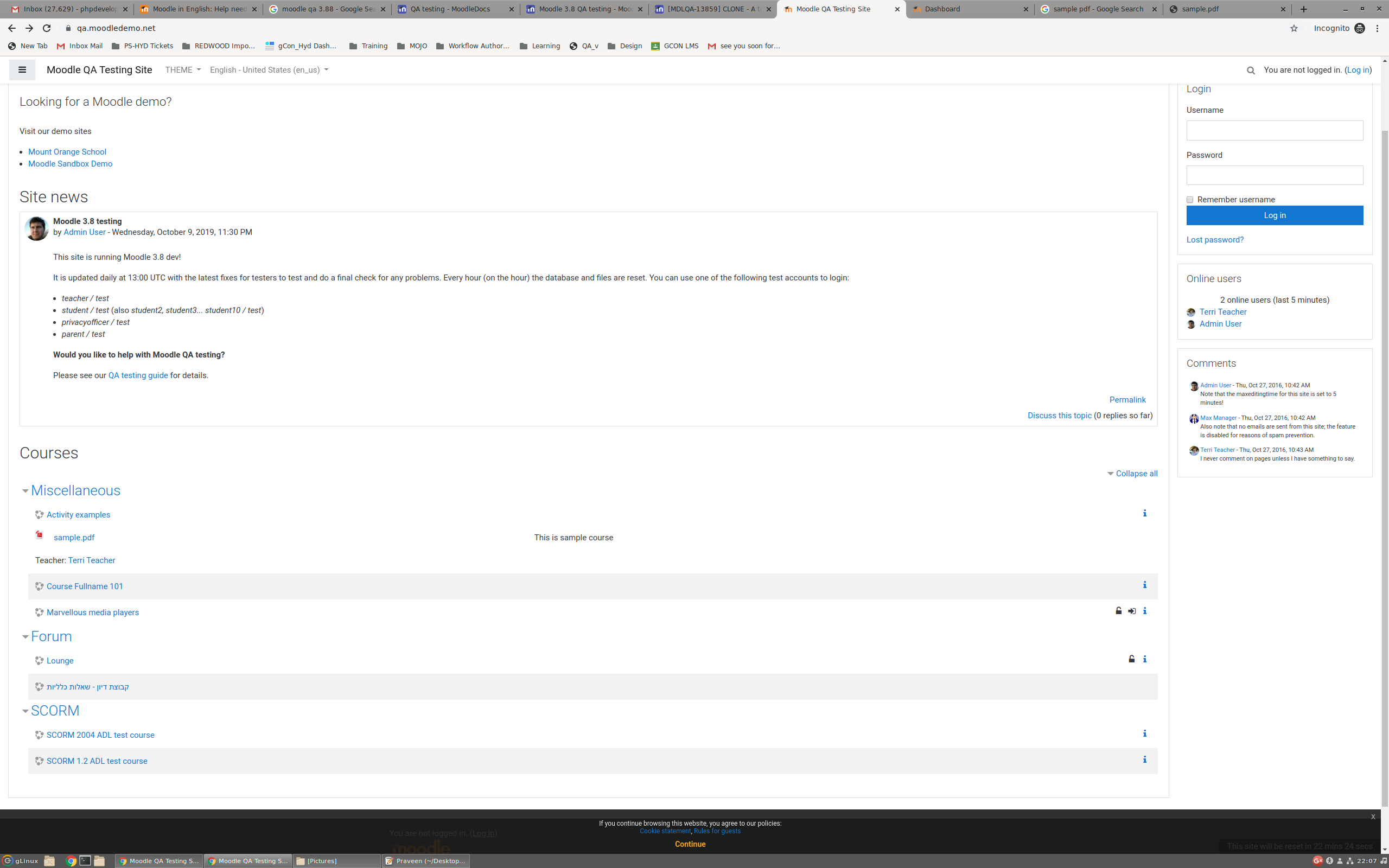The width and height of the screenshot is (1389, 868).
Task: Click the Lost password? link
Action: tap(1214, 240)
